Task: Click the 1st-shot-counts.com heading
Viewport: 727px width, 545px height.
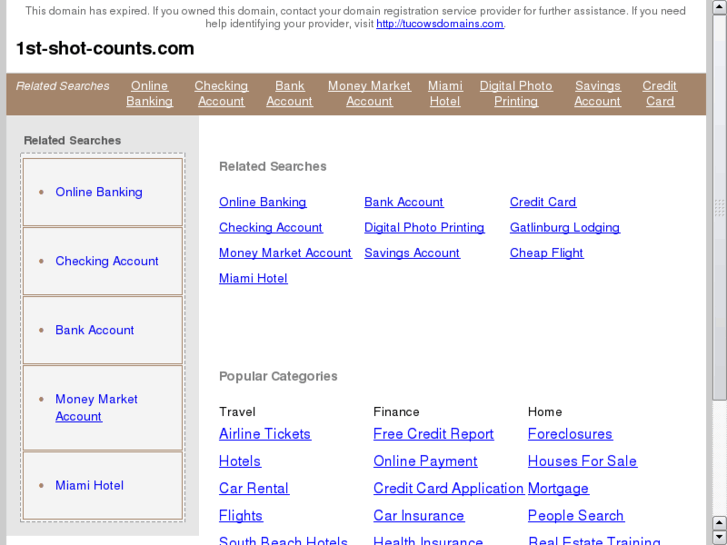Action: [x=105, y=49]
